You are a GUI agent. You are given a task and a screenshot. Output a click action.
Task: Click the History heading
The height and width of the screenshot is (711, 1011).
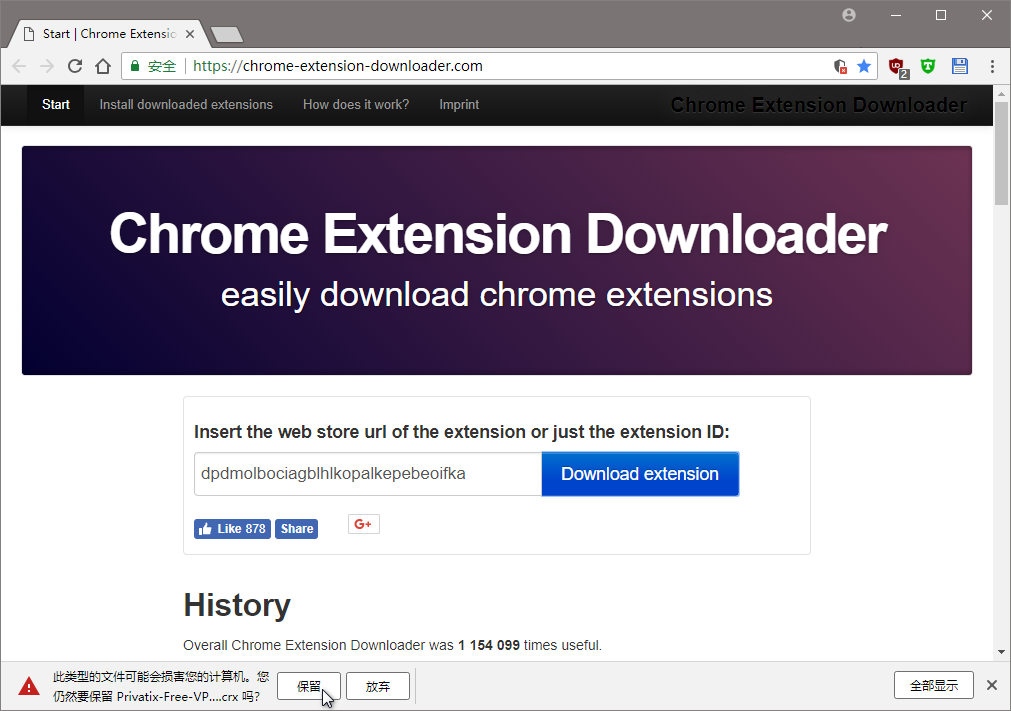[x=237, y=605]
